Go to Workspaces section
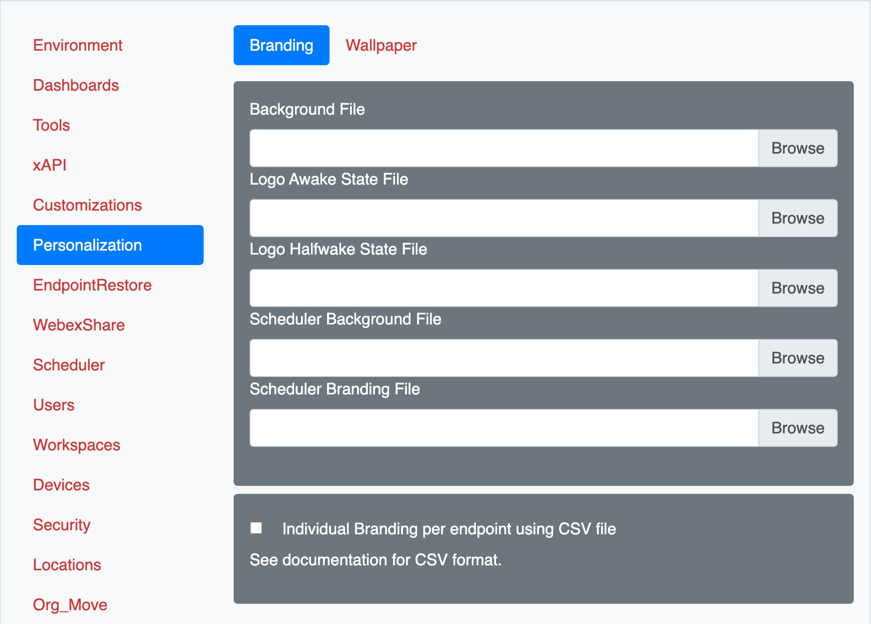This screenshot has height=624, width=871. click(77, 445)
